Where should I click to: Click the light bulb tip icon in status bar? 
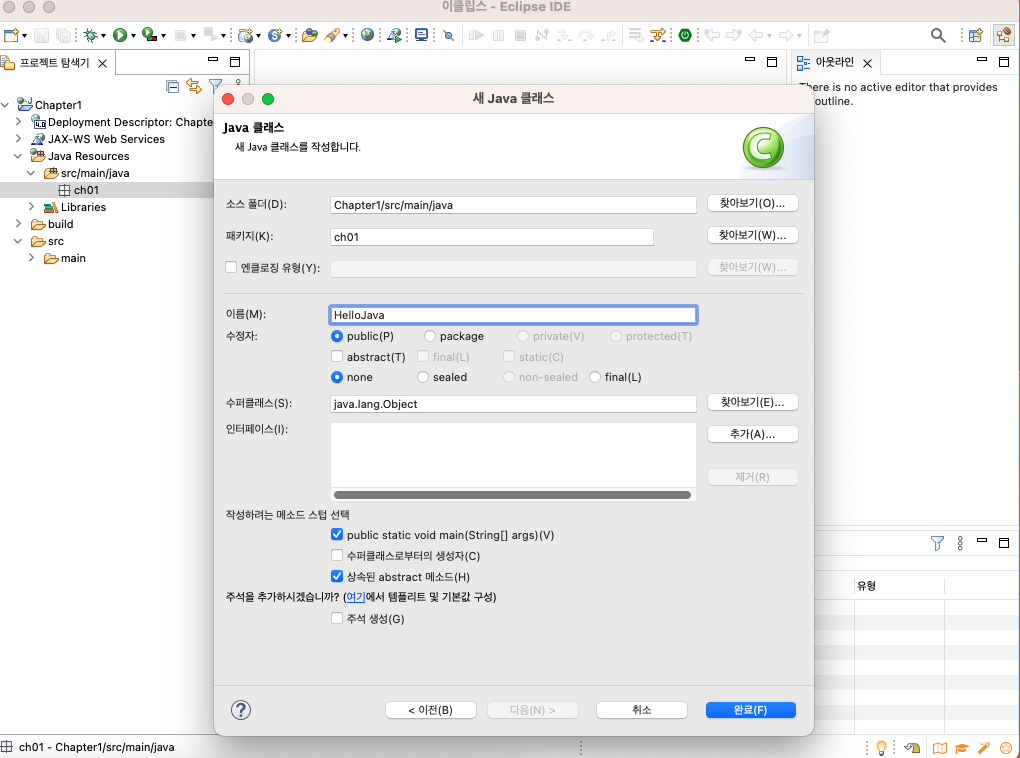point(881,748)
